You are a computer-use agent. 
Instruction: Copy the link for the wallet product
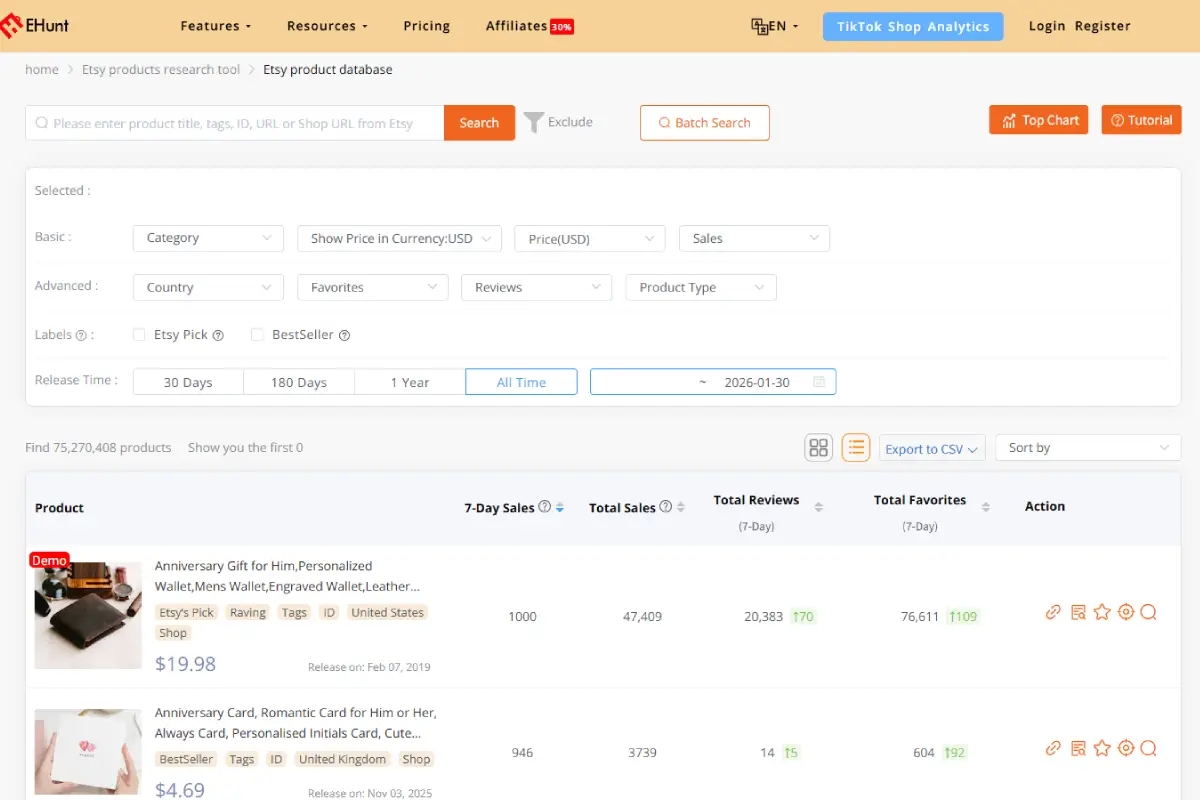1053,611
